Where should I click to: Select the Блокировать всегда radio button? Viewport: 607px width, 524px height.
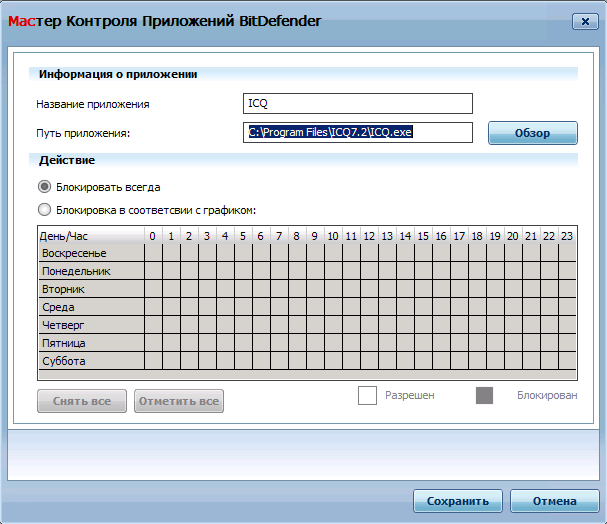click(45, 187)
